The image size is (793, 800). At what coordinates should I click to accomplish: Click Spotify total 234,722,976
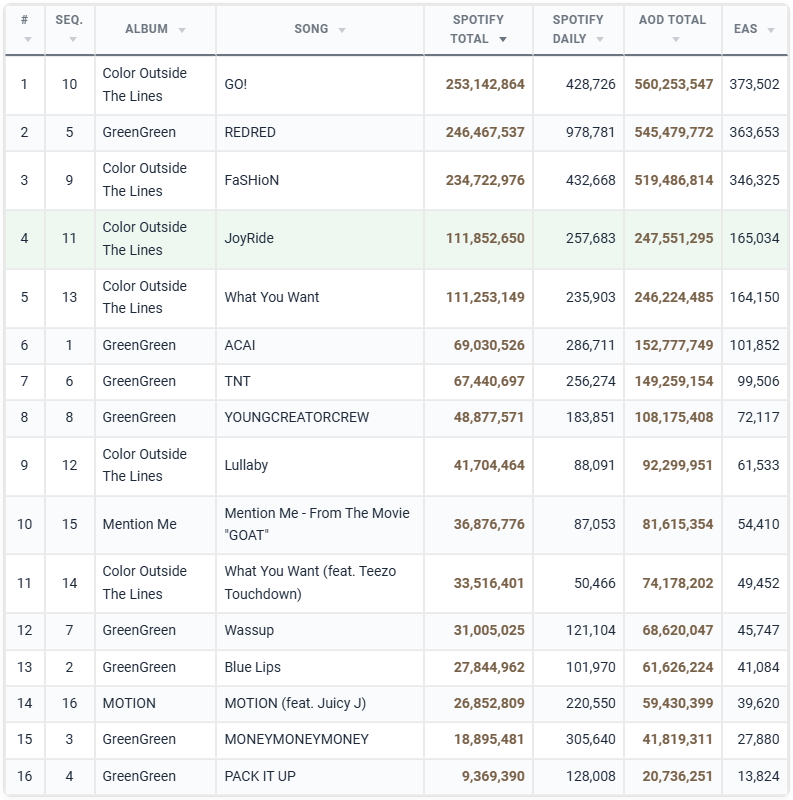tap(485, 180)
